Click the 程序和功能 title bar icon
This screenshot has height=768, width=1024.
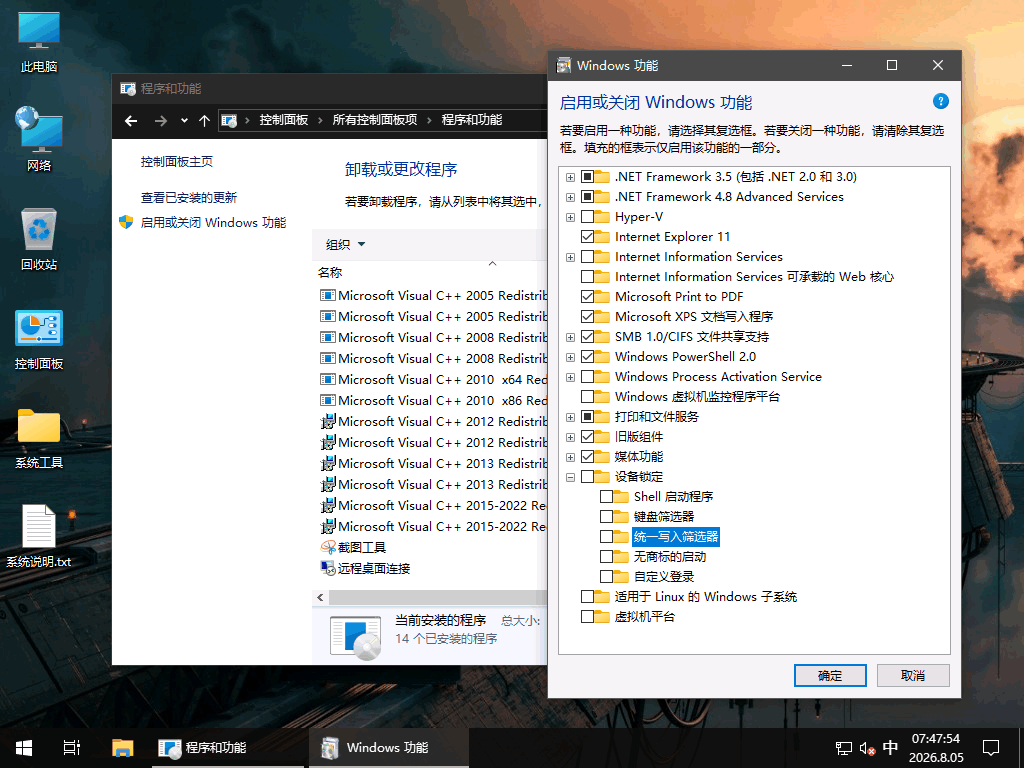click(128, 88)
